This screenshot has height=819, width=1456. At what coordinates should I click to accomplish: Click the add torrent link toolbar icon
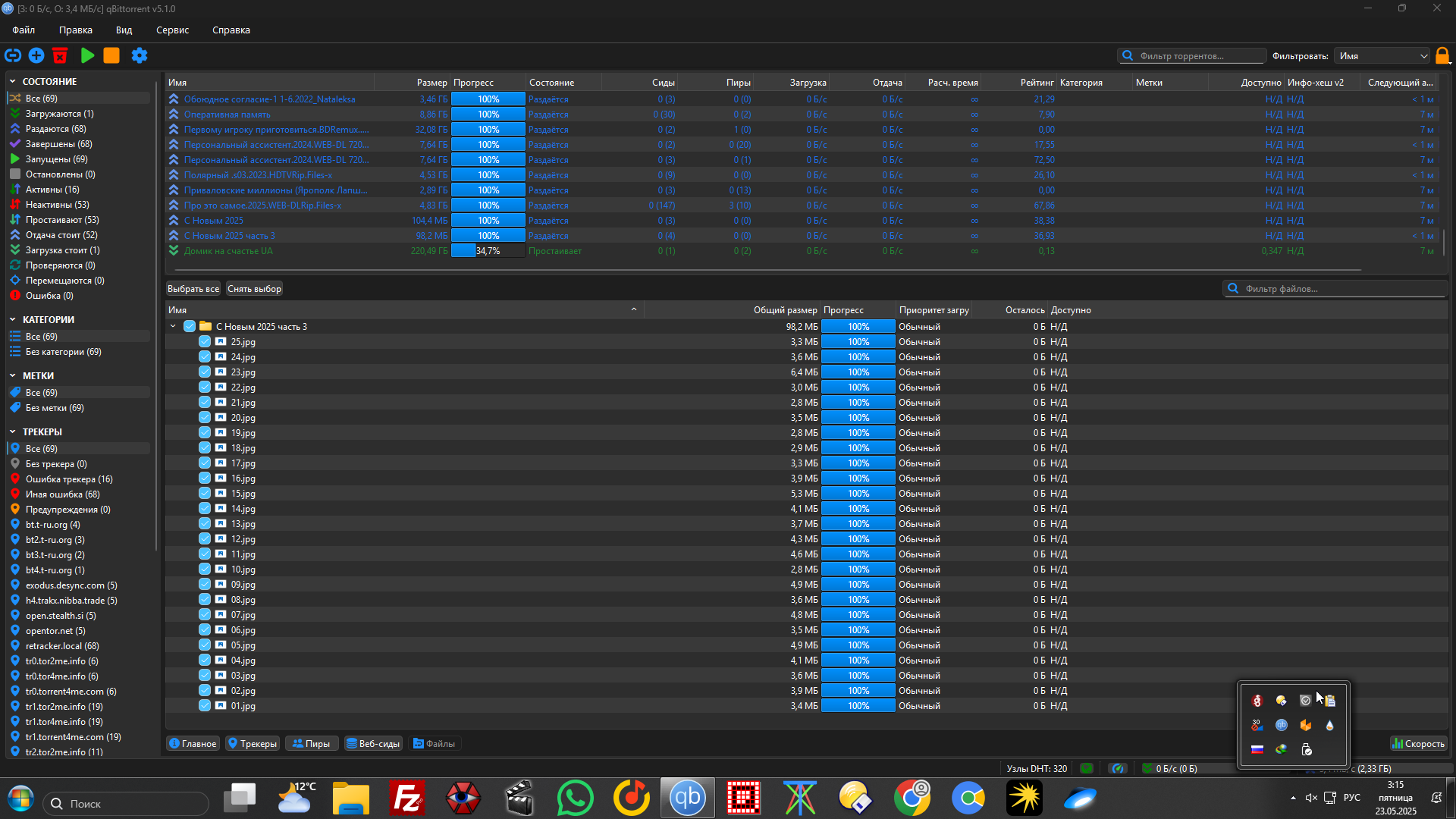click(x=12, y=55)
